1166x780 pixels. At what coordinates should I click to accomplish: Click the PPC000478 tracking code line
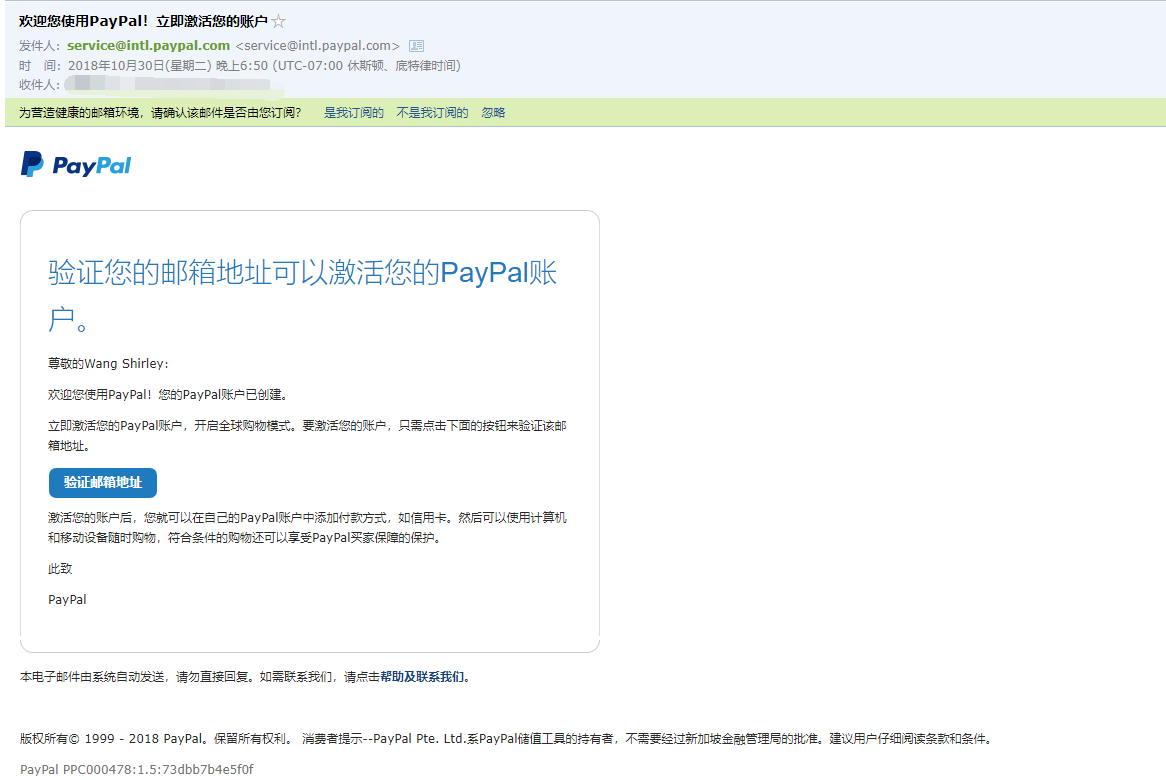[137, 769]
